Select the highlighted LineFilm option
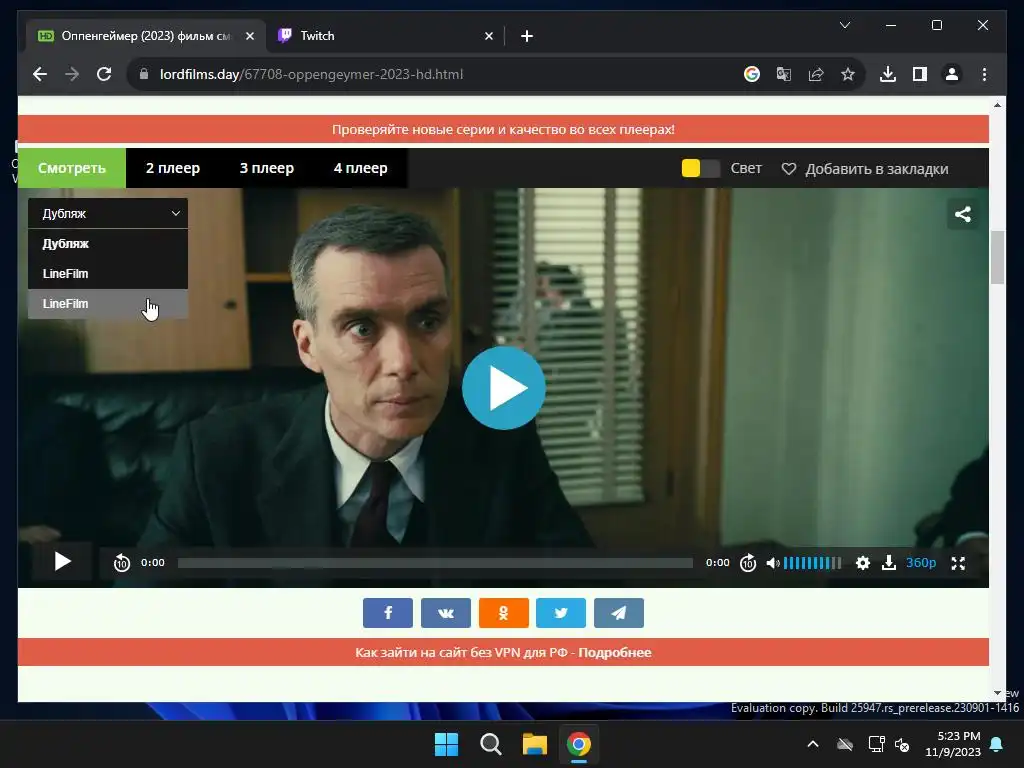Image resolution: width=1024 pixels, height=768 pixels. pyautogui.click(x=108, y=304)
